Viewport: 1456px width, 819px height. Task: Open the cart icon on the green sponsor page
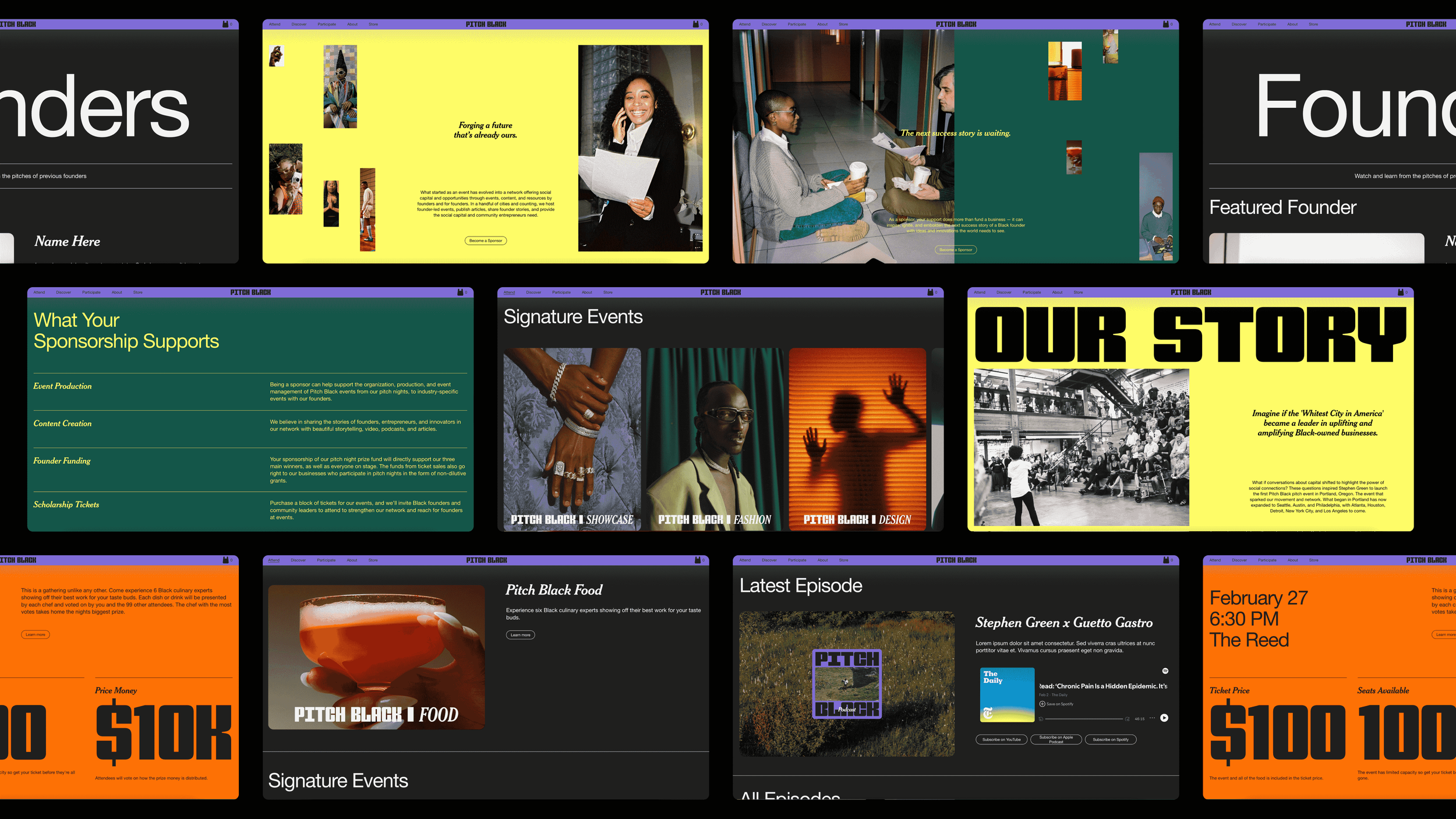(1165, 24)
